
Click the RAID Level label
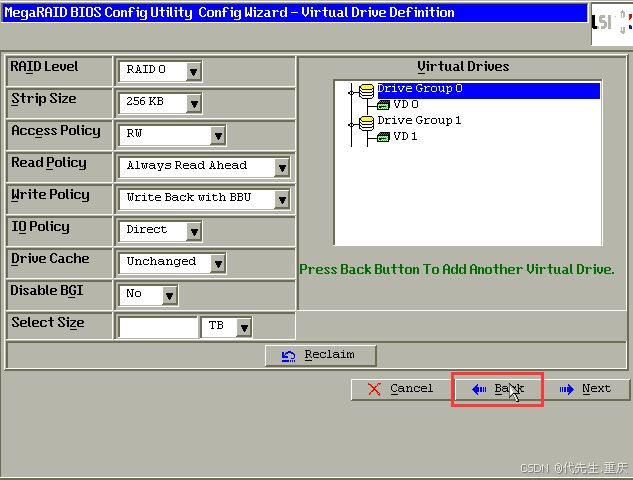point(44,67)
